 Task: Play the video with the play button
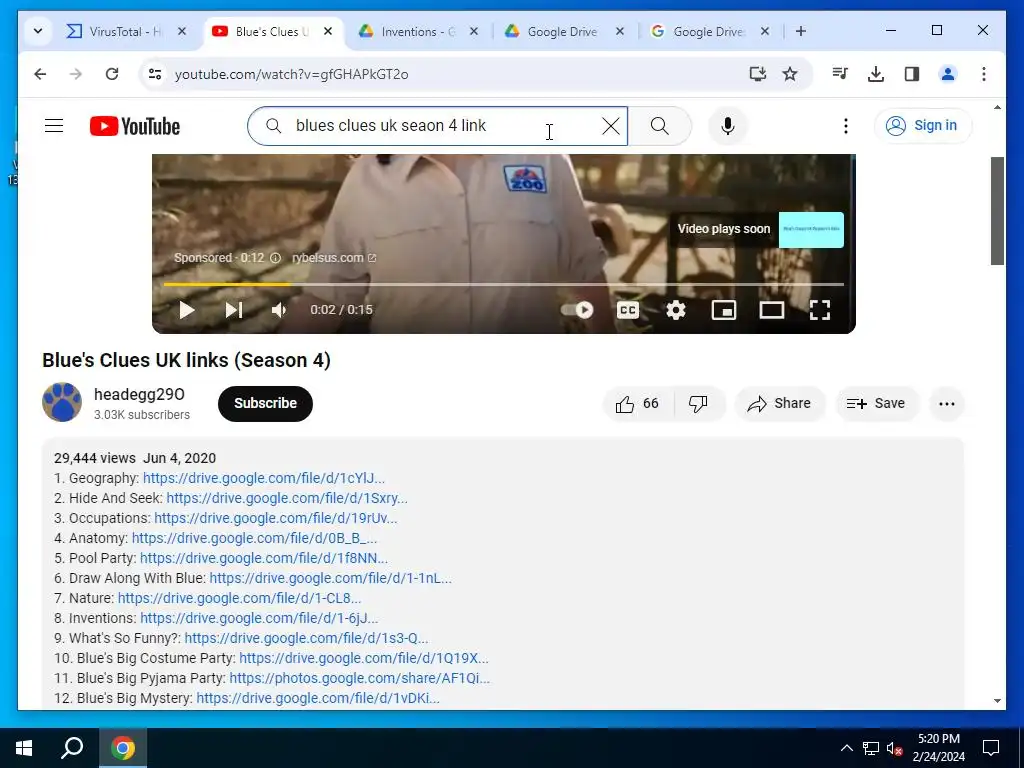(187, 310)
